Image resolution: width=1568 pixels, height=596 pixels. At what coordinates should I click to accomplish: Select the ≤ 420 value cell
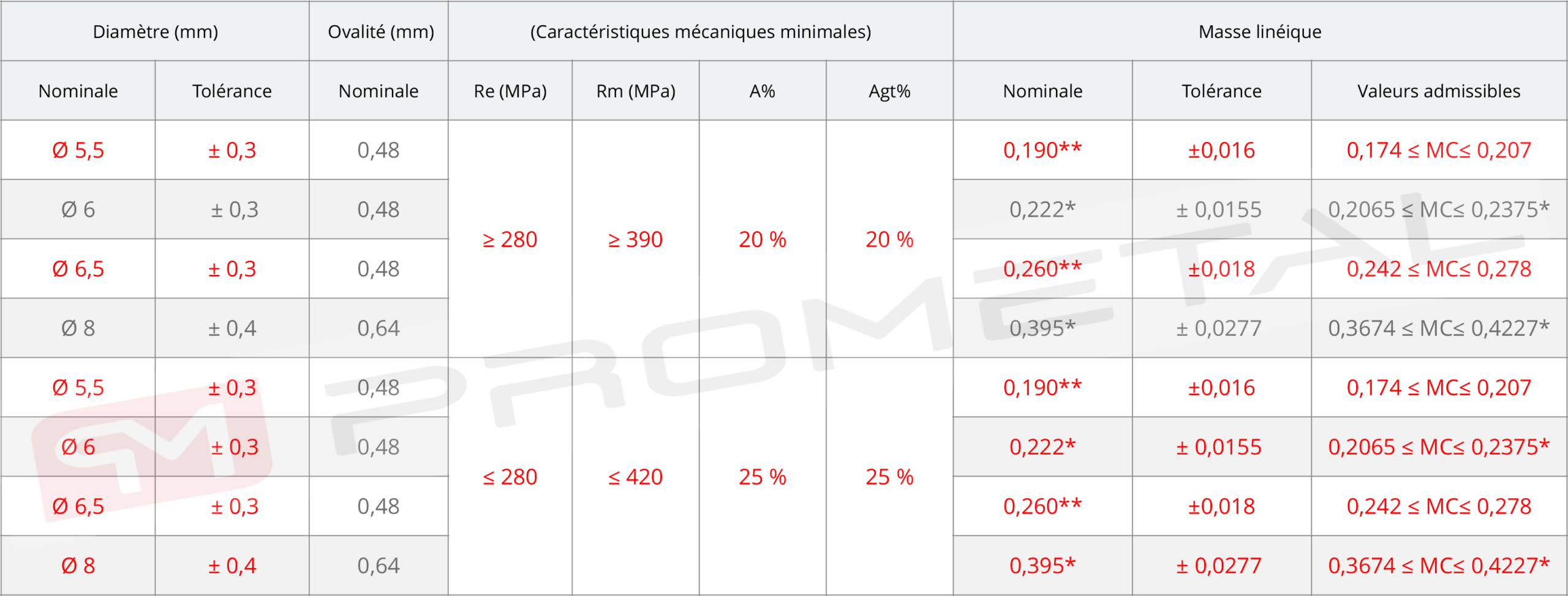(635, 477)
